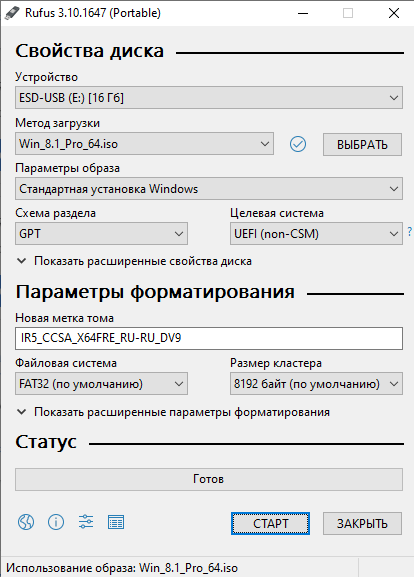Open the Win_8.1_Pro_64.iso boot selection dropdown
414x577 pixels.
(144, 144)
